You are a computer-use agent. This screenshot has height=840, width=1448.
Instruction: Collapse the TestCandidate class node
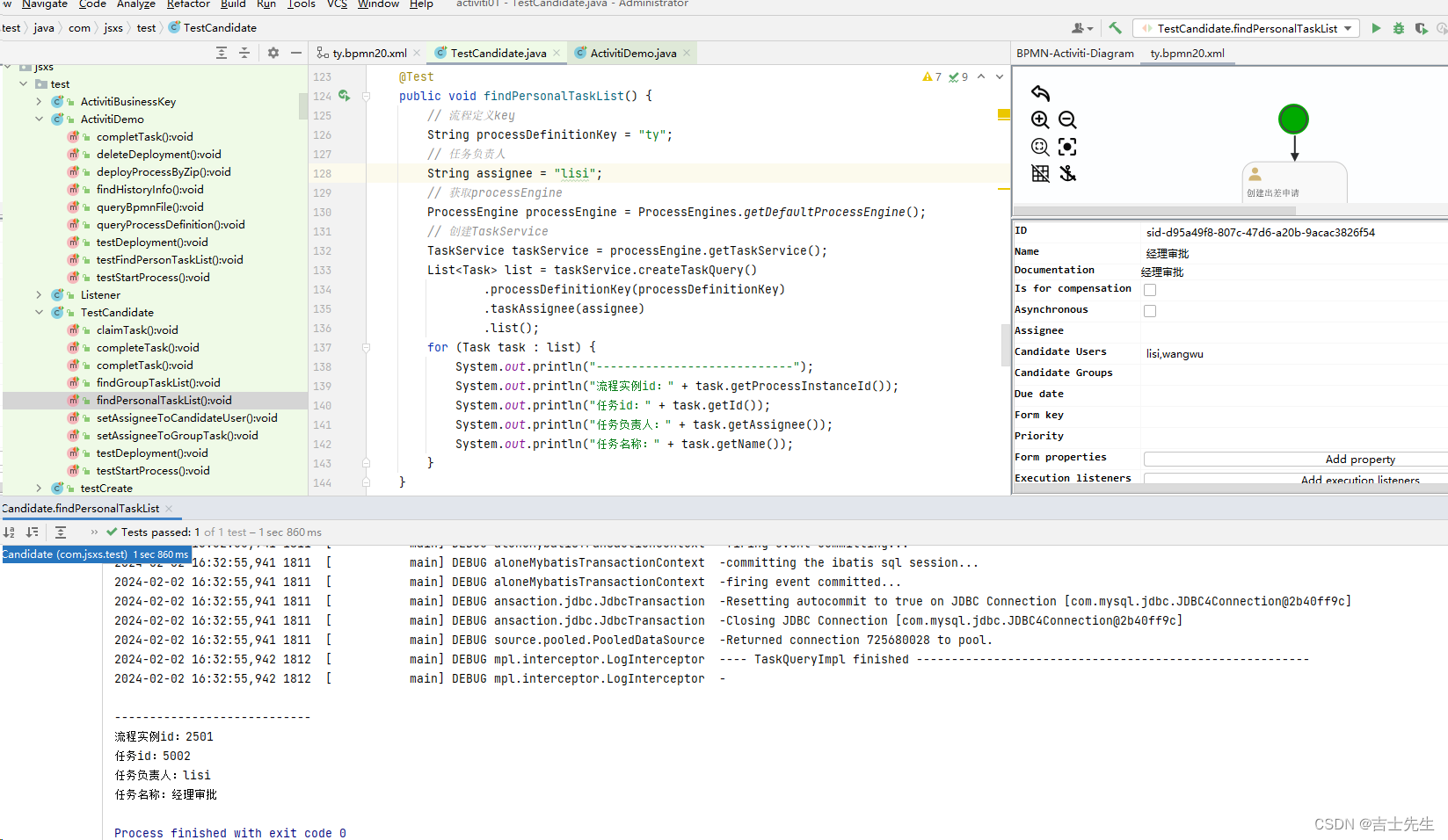[x=39, y=312]
